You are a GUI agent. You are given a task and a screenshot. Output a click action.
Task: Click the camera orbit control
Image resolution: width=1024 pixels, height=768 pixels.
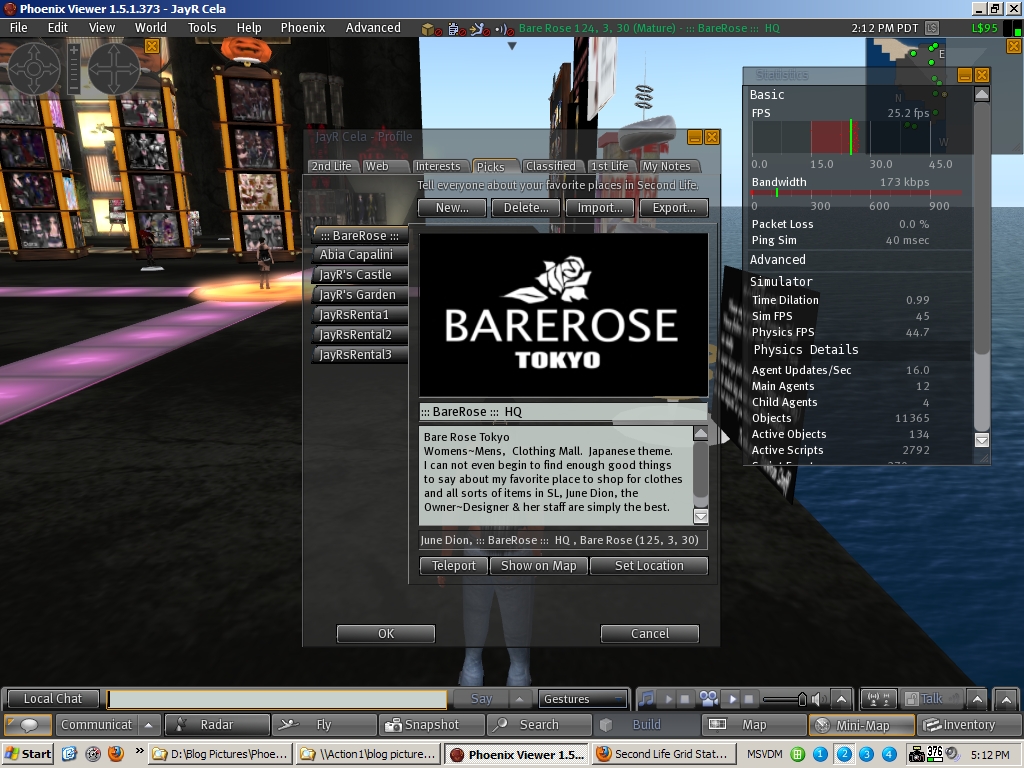pos(34,69)
